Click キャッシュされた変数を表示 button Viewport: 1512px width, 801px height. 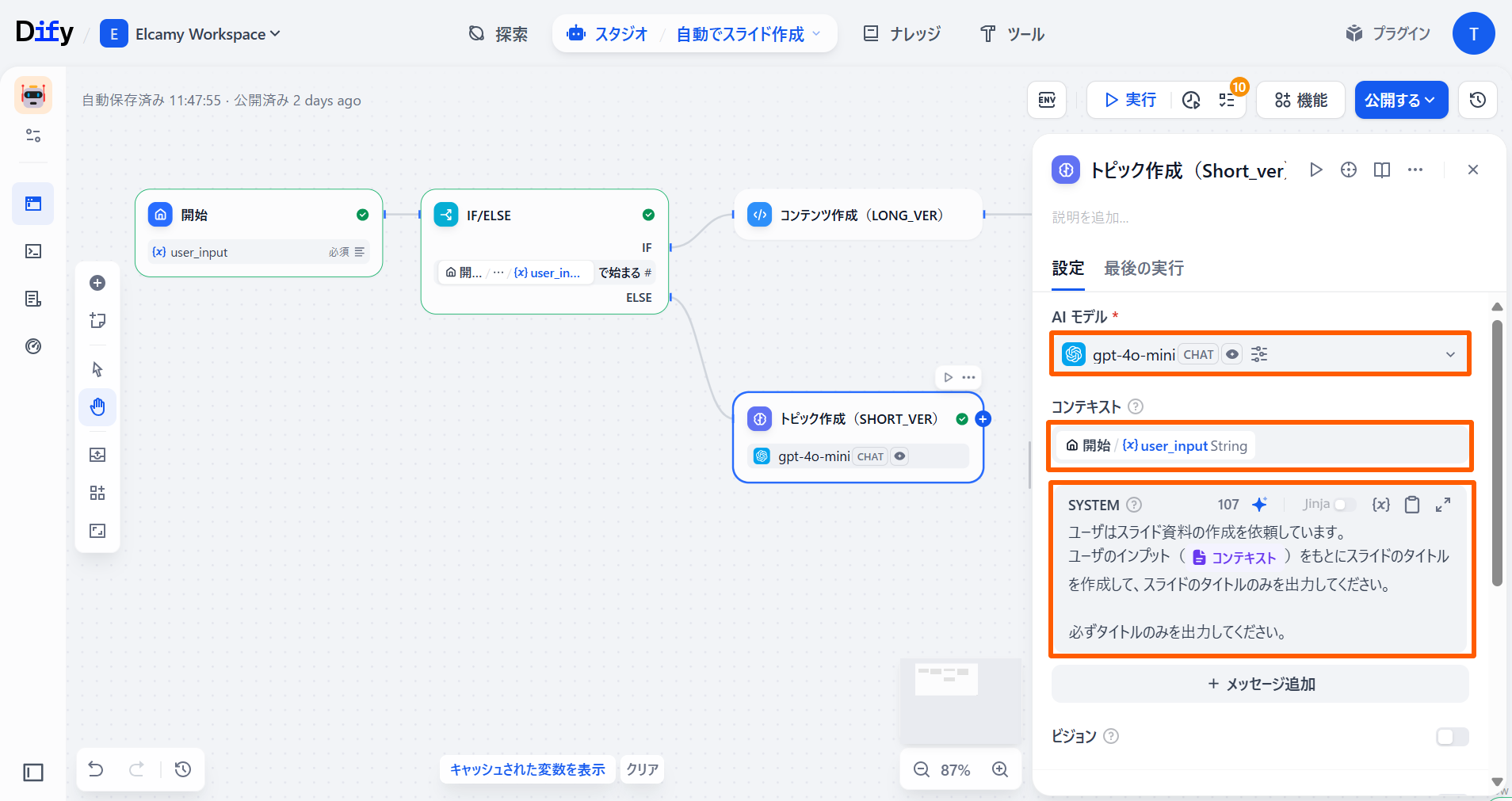pos(527,769)
